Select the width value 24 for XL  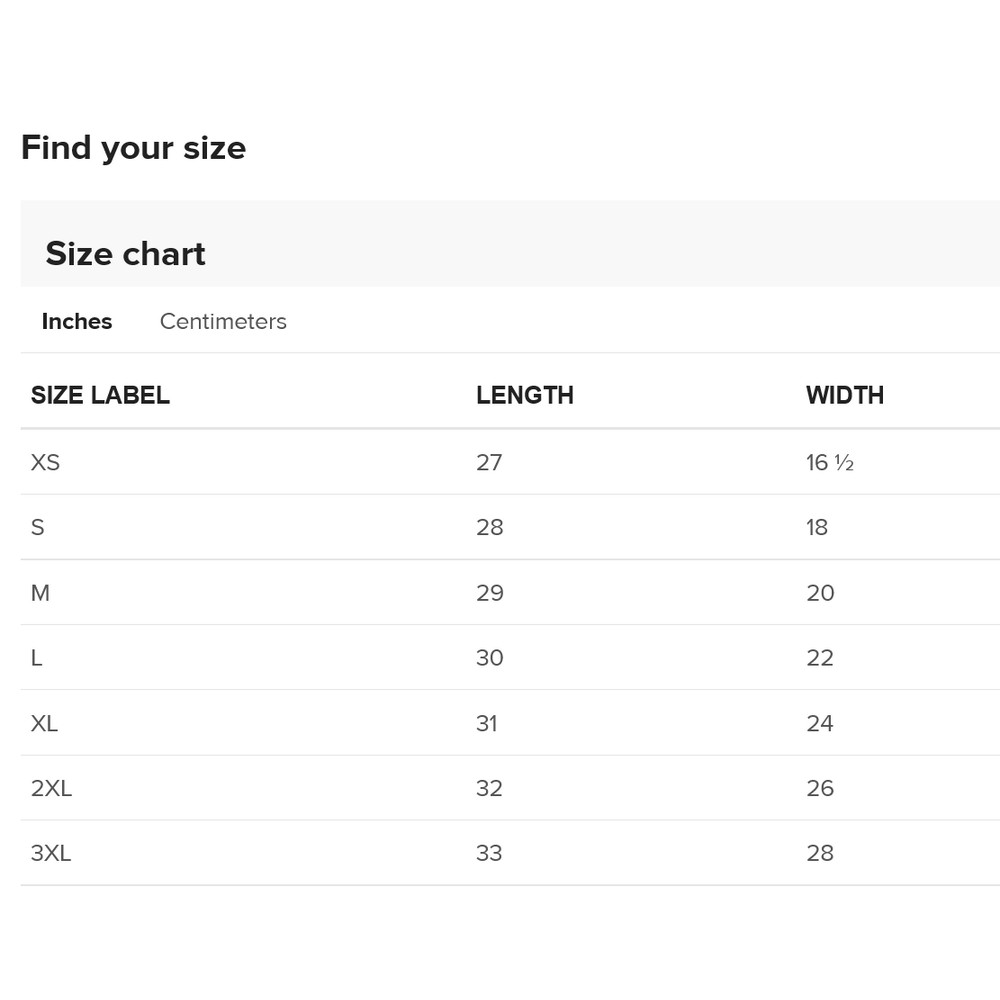click(820, 723)
